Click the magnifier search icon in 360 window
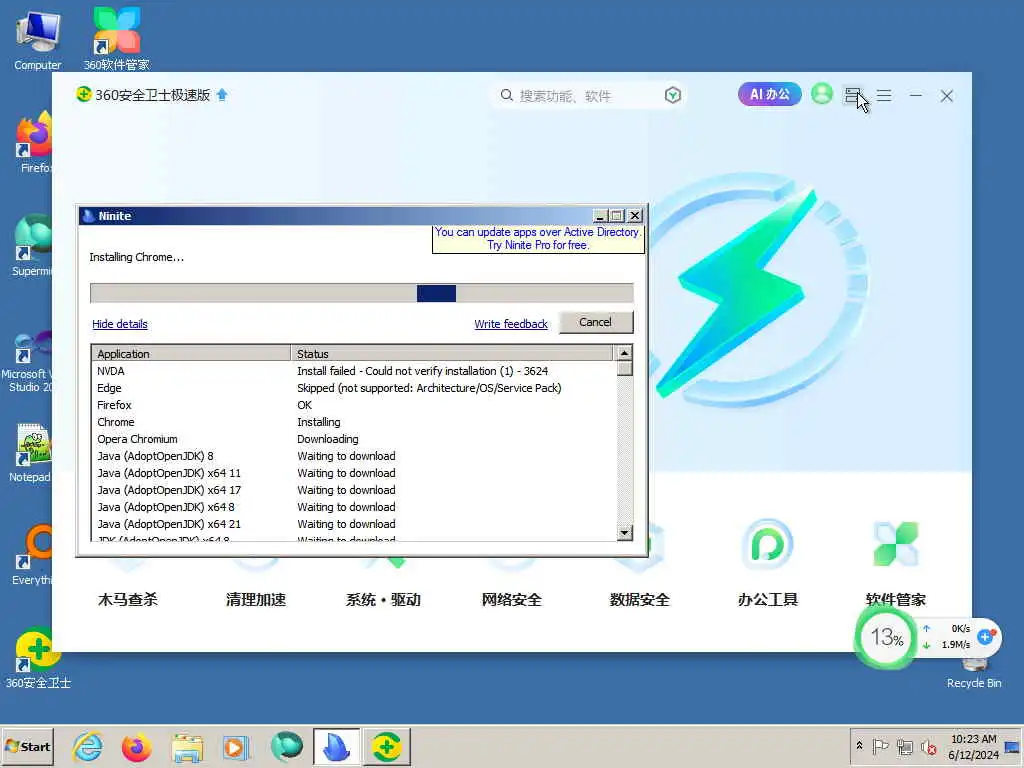 [x=506, y=95]
